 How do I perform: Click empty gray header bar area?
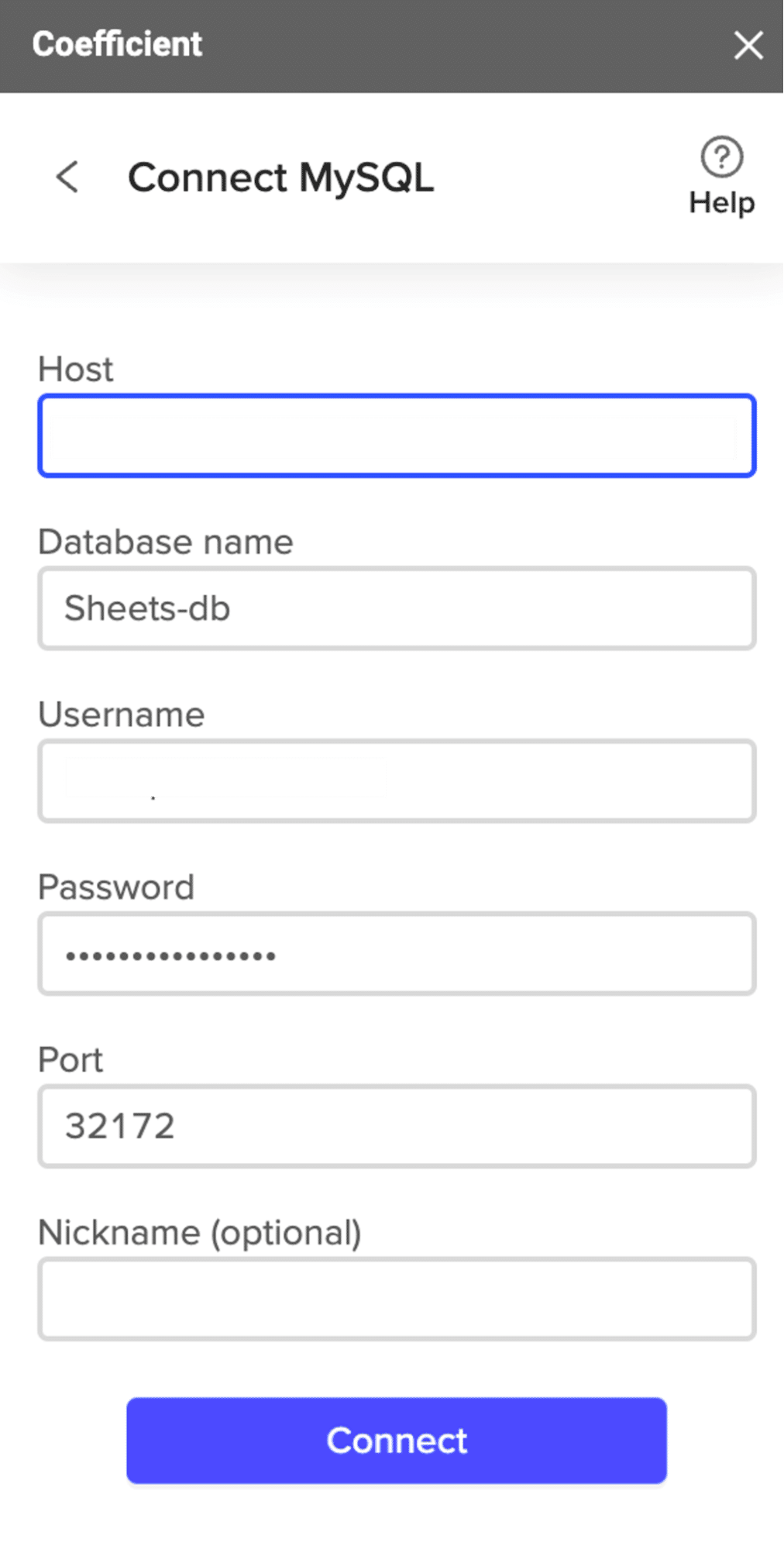[465, 45]
